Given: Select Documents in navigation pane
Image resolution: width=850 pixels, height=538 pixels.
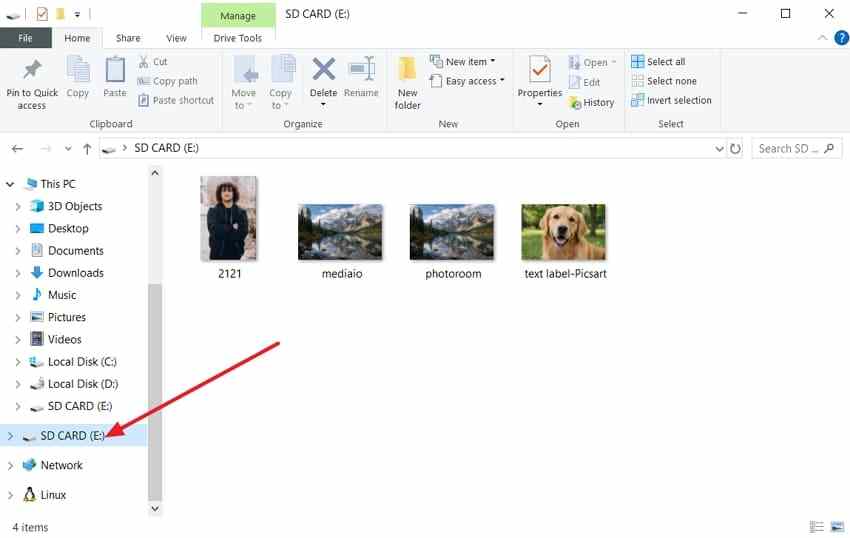Looking at the screenshot, I should pyautogui.click(x=75, y=251).
